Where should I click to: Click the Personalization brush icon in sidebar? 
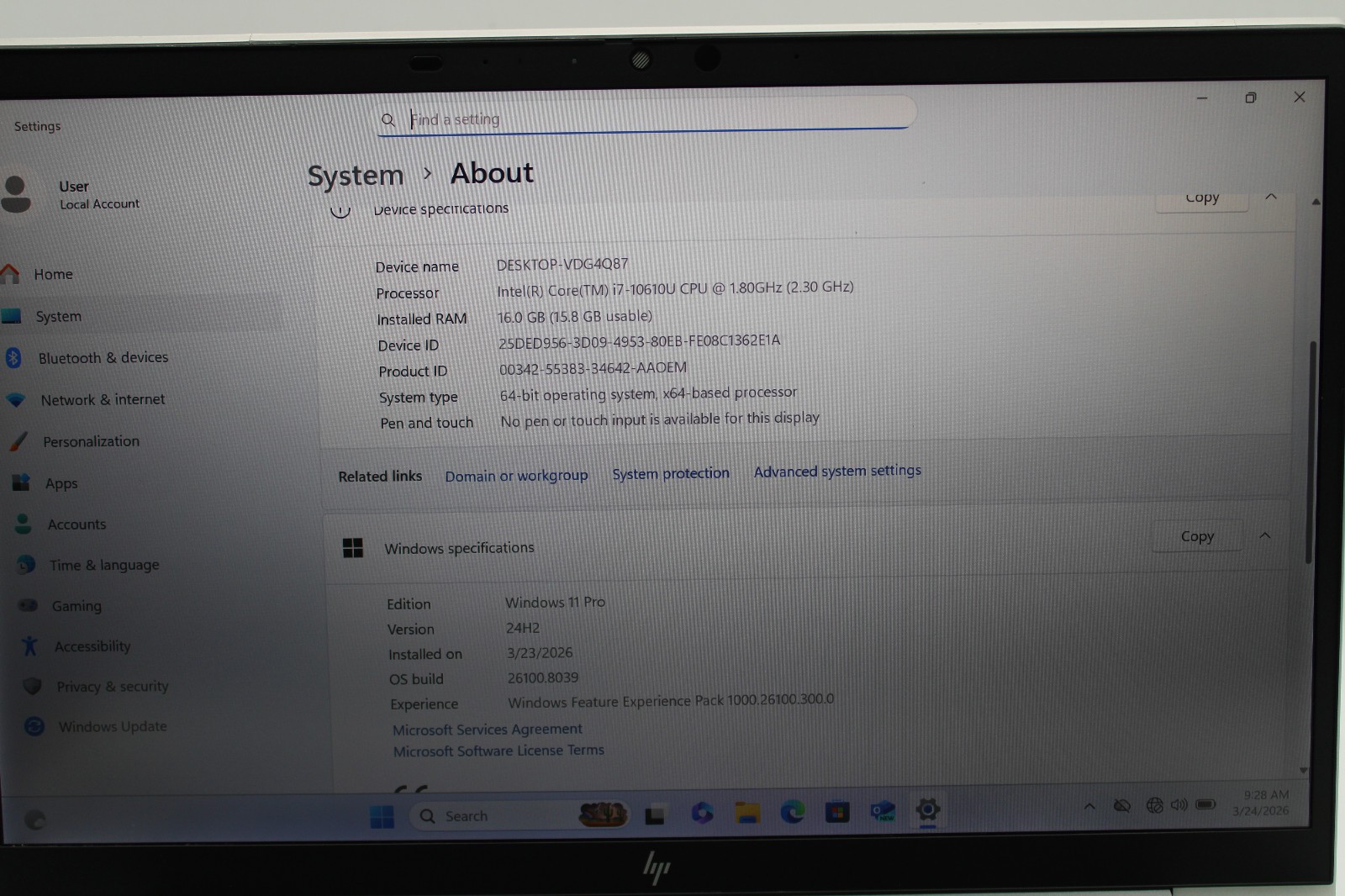(x=18, y=441)
